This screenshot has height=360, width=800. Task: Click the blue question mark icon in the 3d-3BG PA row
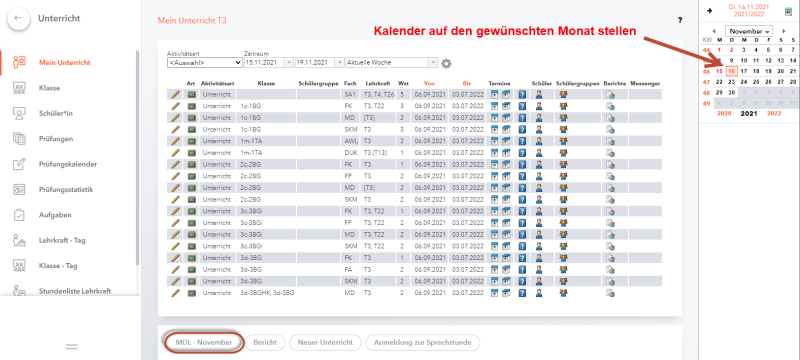click(522, 270)
